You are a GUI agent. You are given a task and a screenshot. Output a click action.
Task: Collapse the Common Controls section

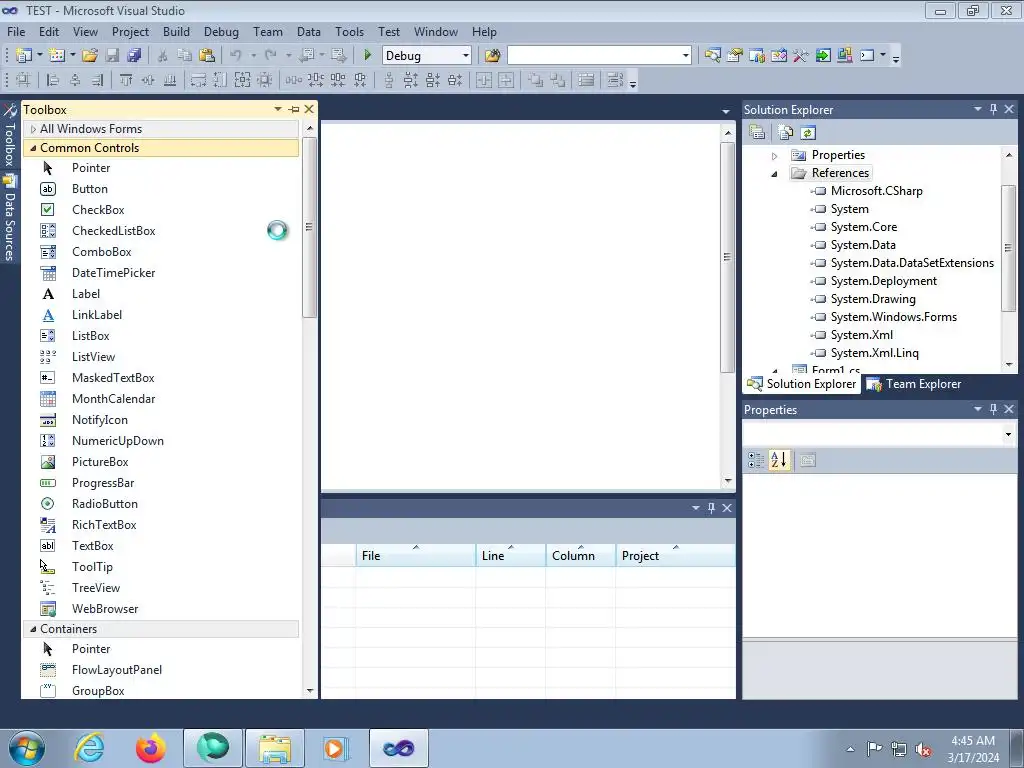(x=33, y=148)
